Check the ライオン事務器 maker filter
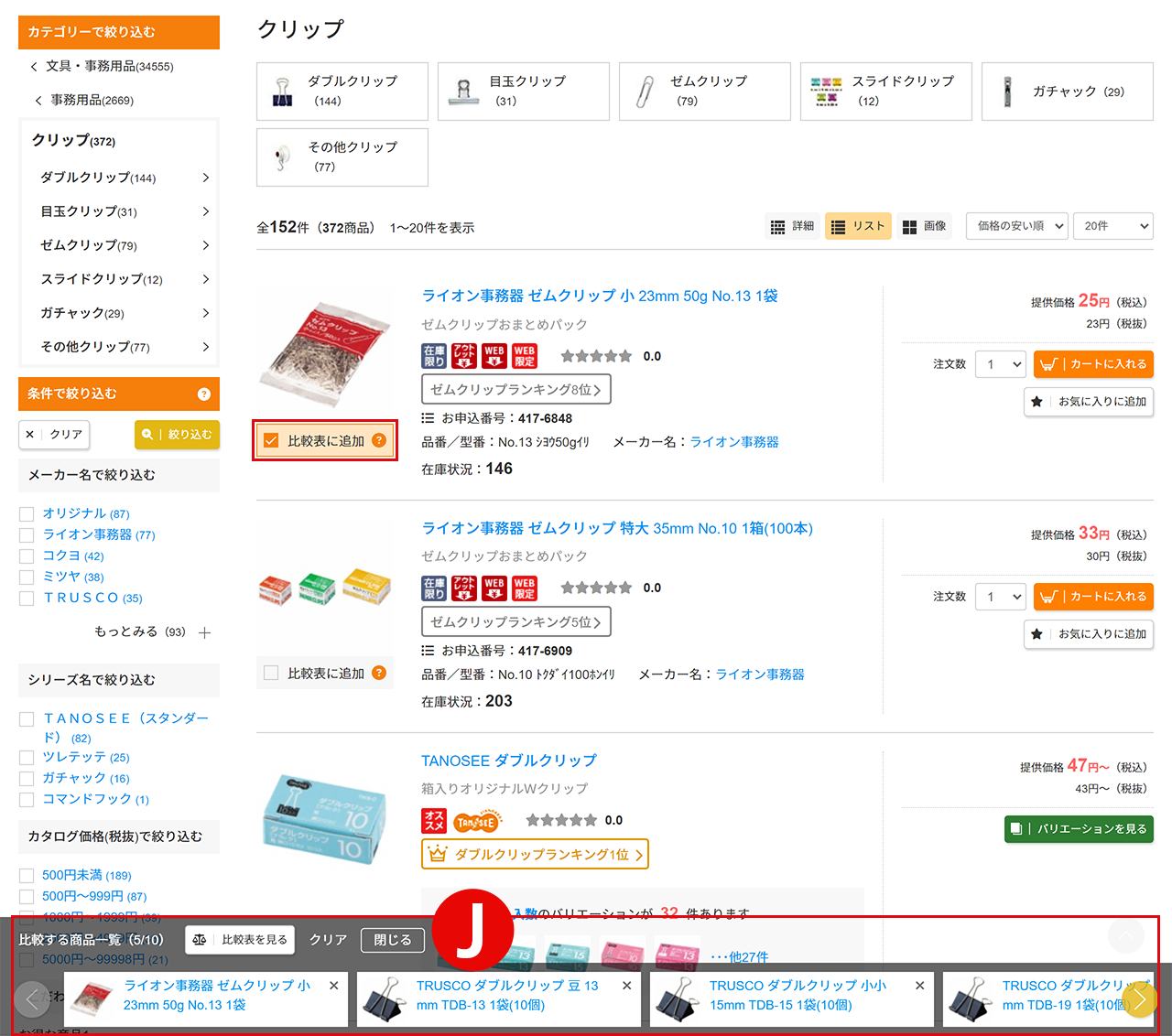The height and width of the screenshot is (1036, 1172). coord(27,535)
